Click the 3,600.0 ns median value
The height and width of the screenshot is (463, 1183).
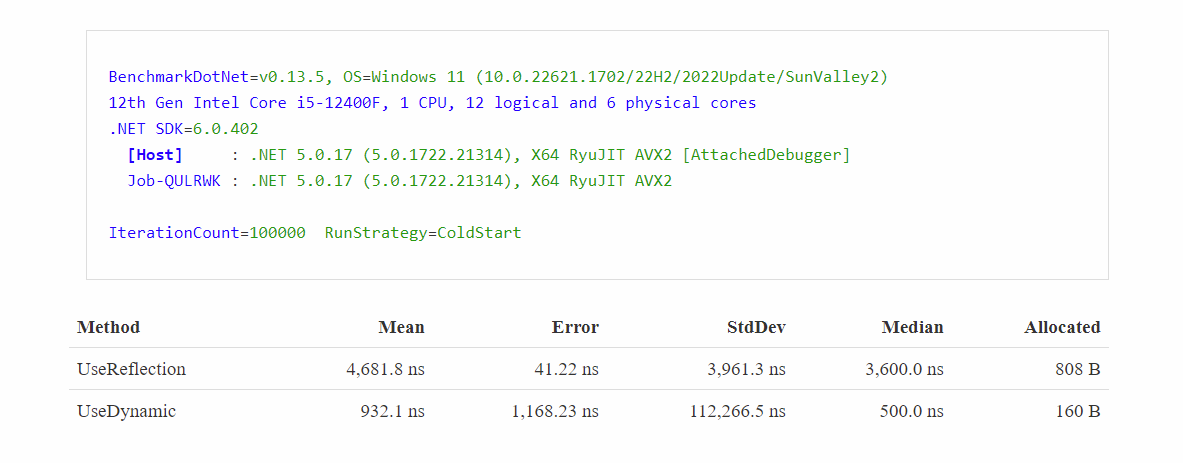[x=904, y=369]
